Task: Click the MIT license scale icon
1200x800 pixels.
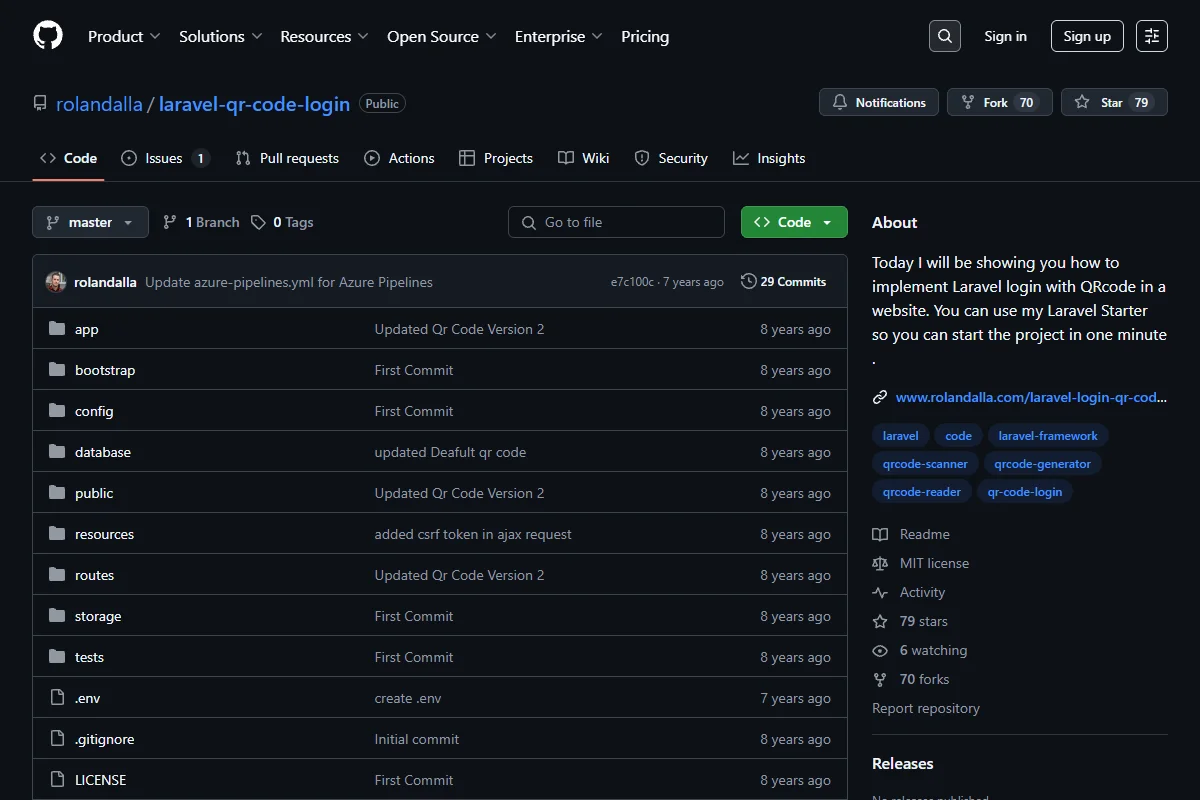Action: [880, 563]
